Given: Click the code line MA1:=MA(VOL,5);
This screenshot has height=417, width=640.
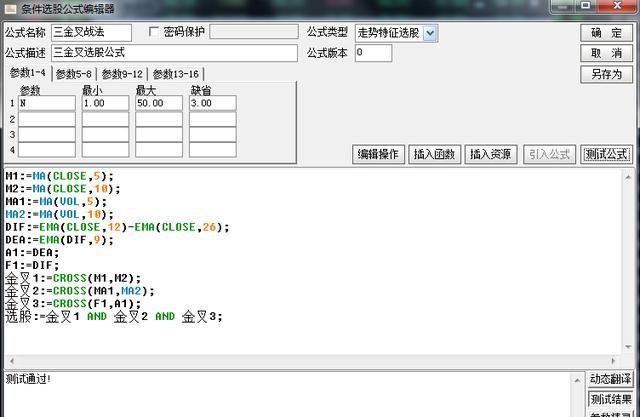Looking at the screenshot, I should 56,202.
